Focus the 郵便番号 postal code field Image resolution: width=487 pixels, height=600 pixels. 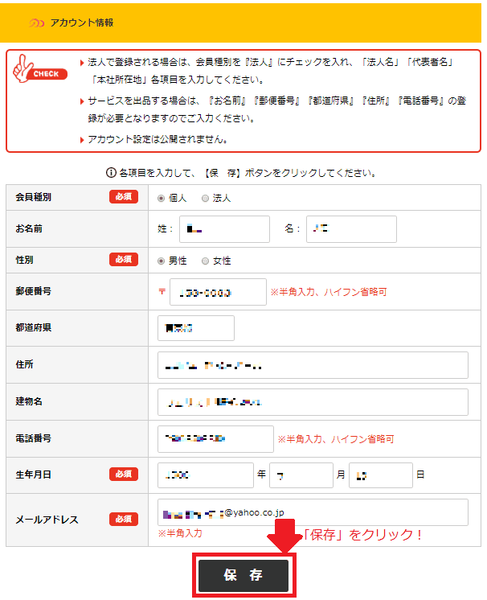tap(218, 292)
